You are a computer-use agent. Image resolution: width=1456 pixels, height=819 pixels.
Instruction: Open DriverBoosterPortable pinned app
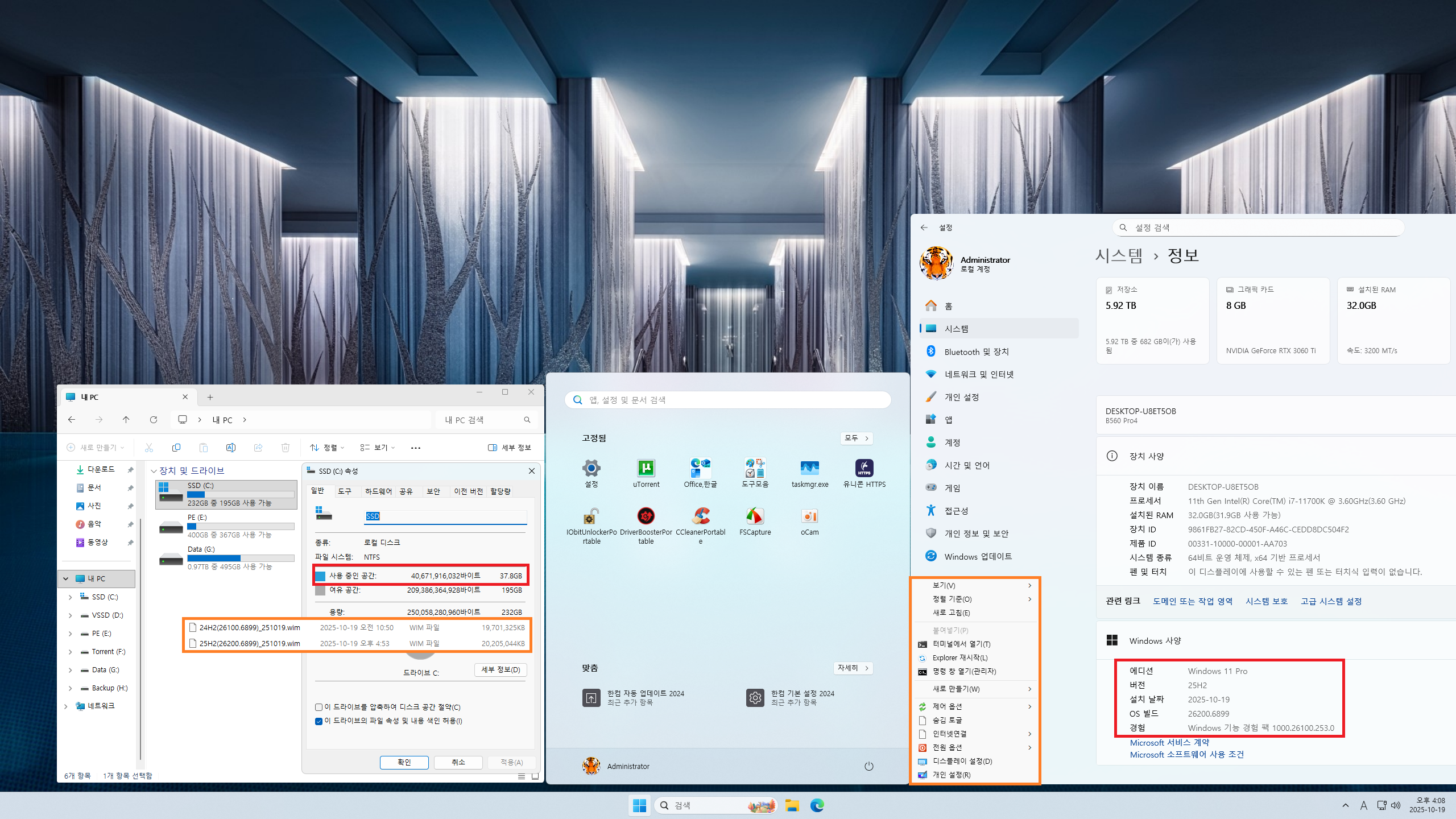(646, 517)
